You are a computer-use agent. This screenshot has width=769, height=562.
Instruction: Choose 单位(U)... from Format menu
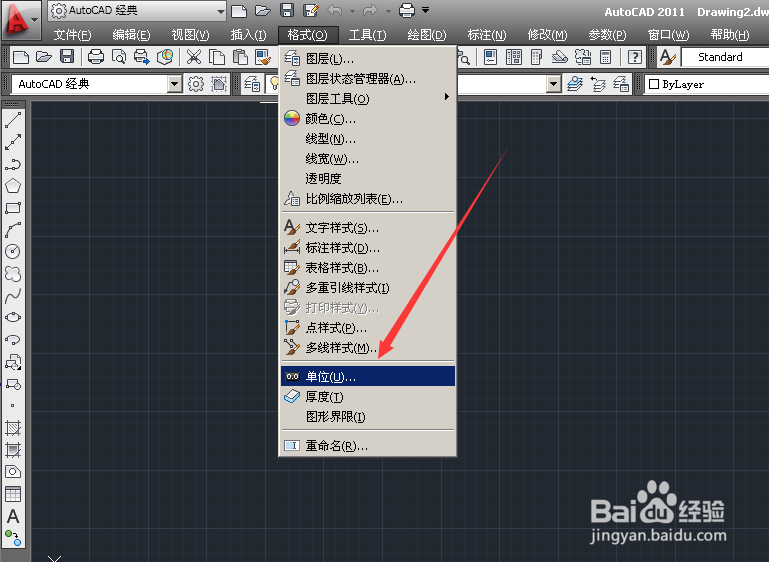coord(367,376)
